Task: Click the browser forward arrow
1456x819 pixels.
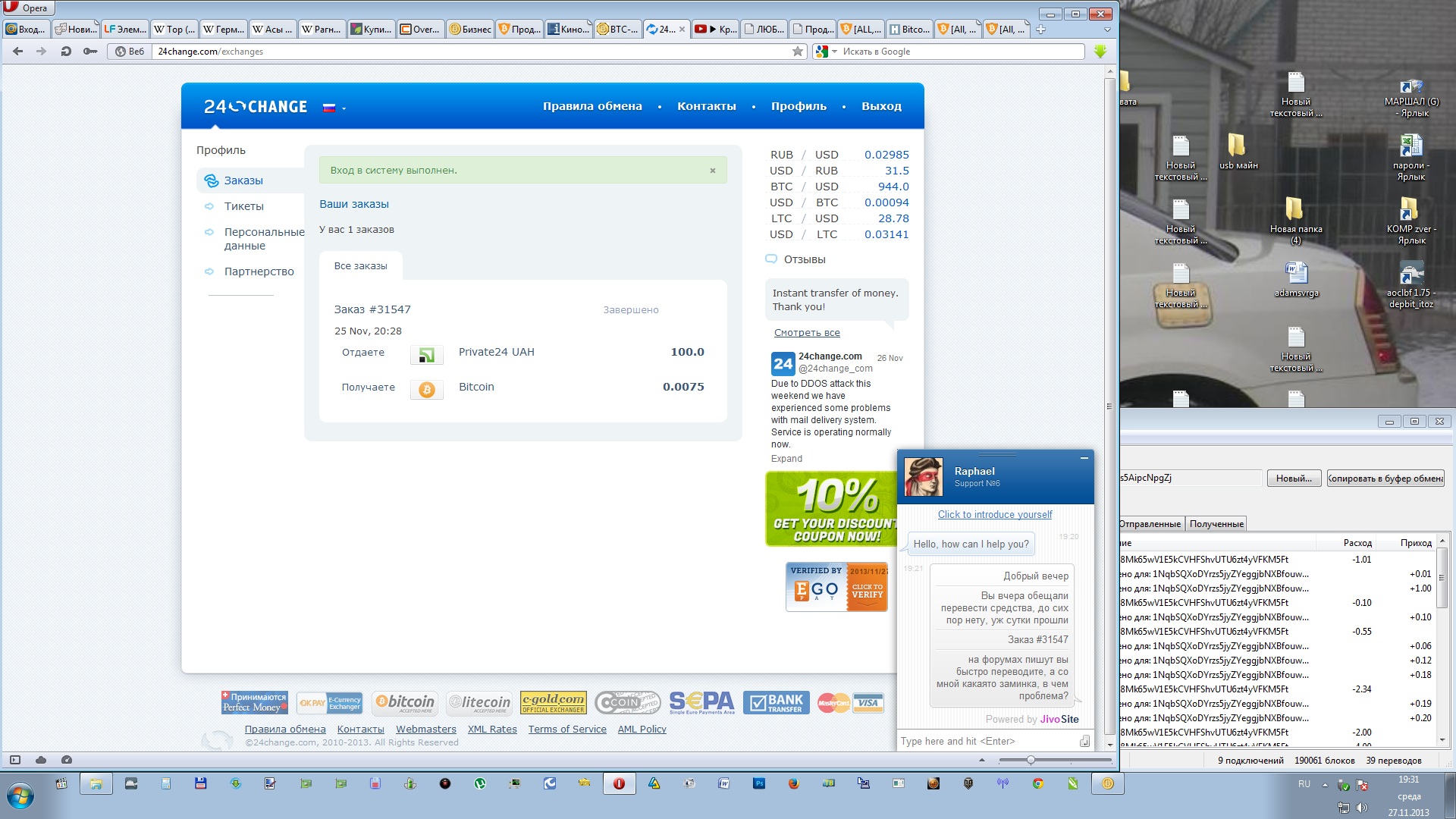Action: tap(42, 52)
